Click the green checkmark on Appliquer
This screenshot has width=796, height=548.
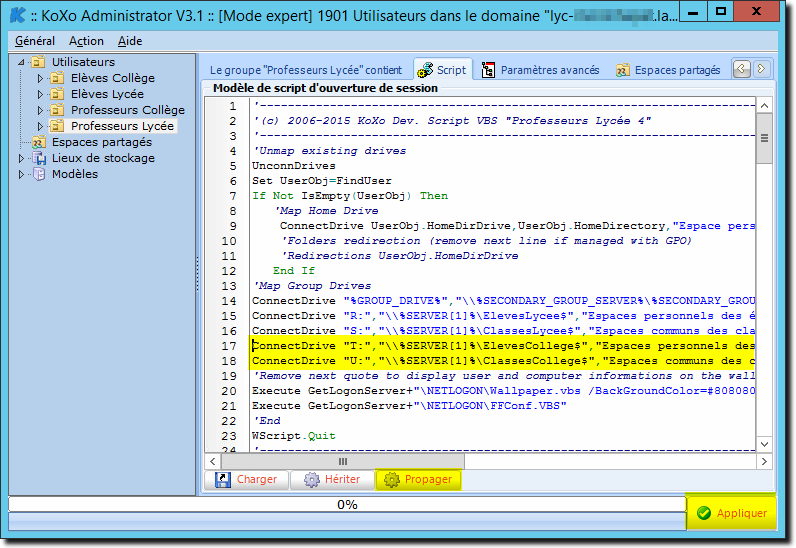click(x=704, y=513)
